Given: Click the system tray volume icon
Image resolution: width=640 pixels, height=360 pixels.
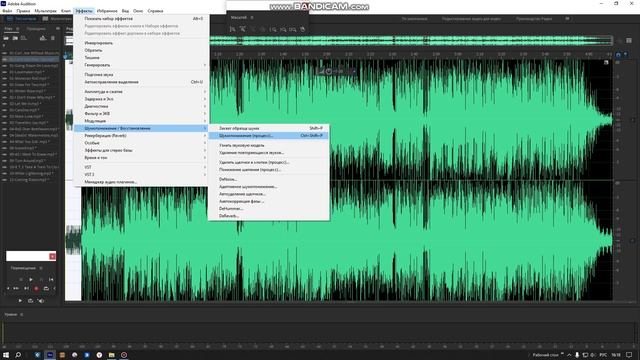Looking at the screenshot, I should (592, 355).
